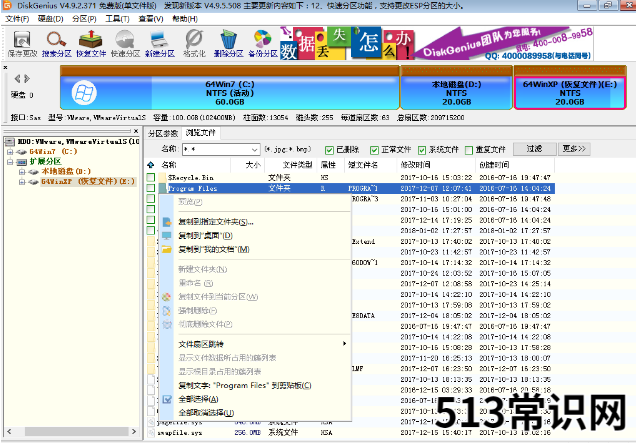Click right arrow of tree panel scrollbar
This screenshot has height=443, width=636.
134,431
